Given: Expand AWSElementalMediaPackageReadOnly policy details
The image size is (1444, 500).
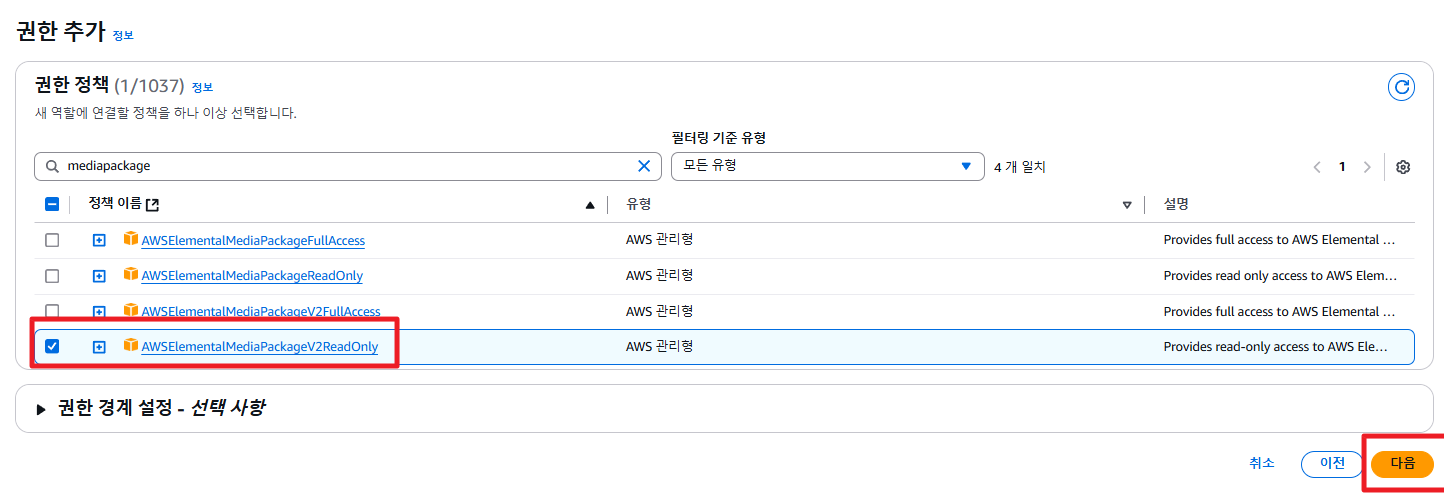Looking at the screenshot, I should (x=99, y=276).
